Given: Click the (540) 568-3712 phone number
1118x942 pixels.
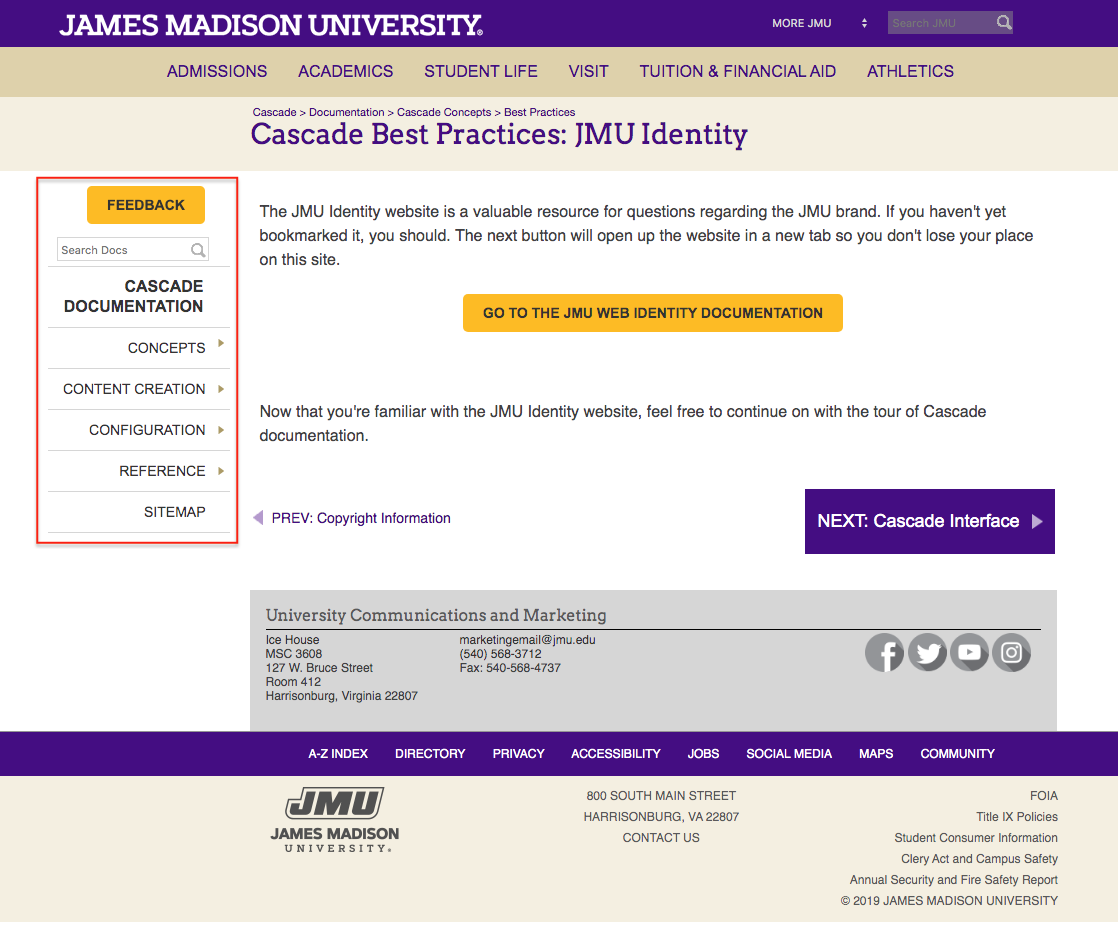Looking at the screenshot, I should click(x=500, y=654).
